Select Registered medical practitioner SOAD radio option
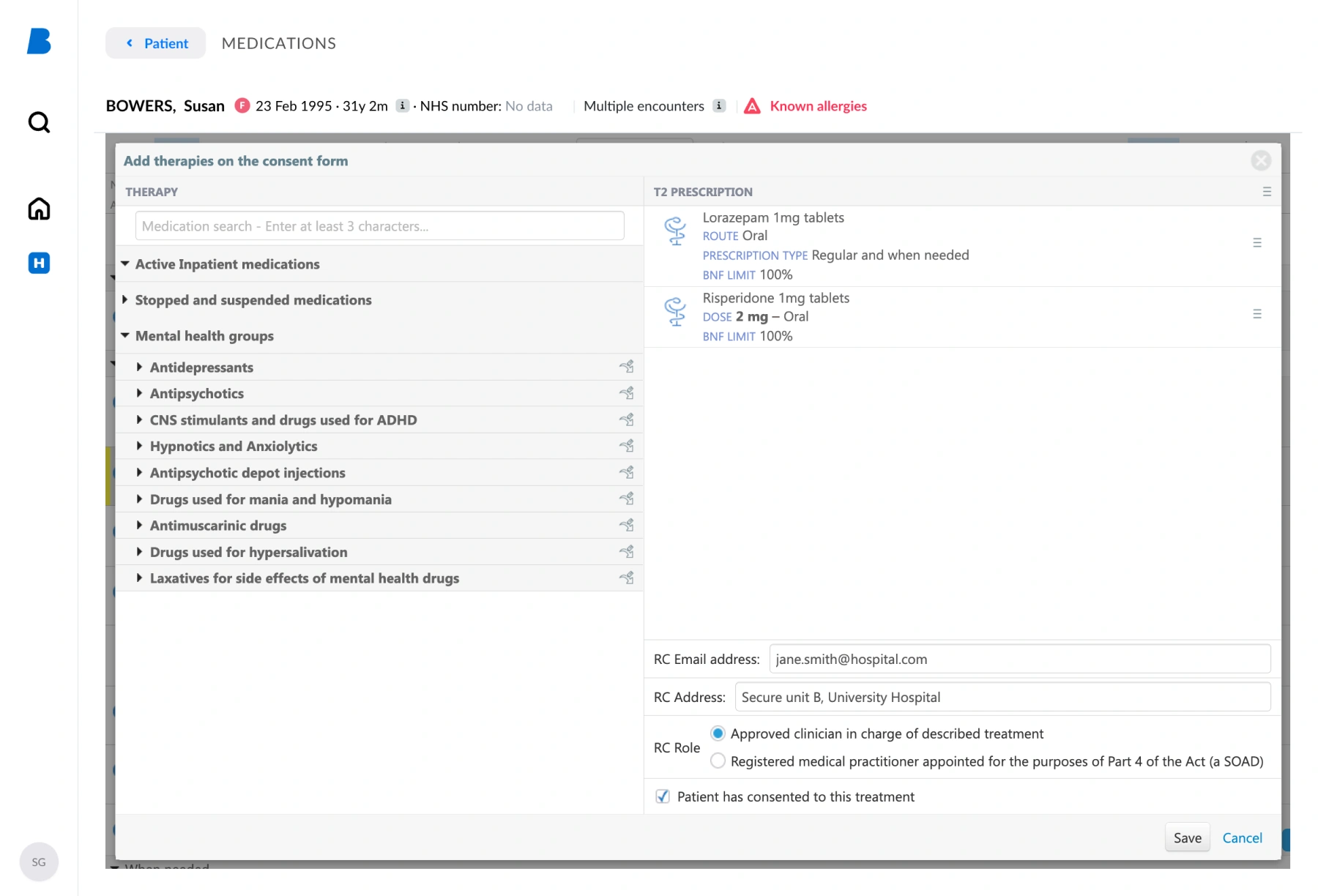 [x=718, y=761]
